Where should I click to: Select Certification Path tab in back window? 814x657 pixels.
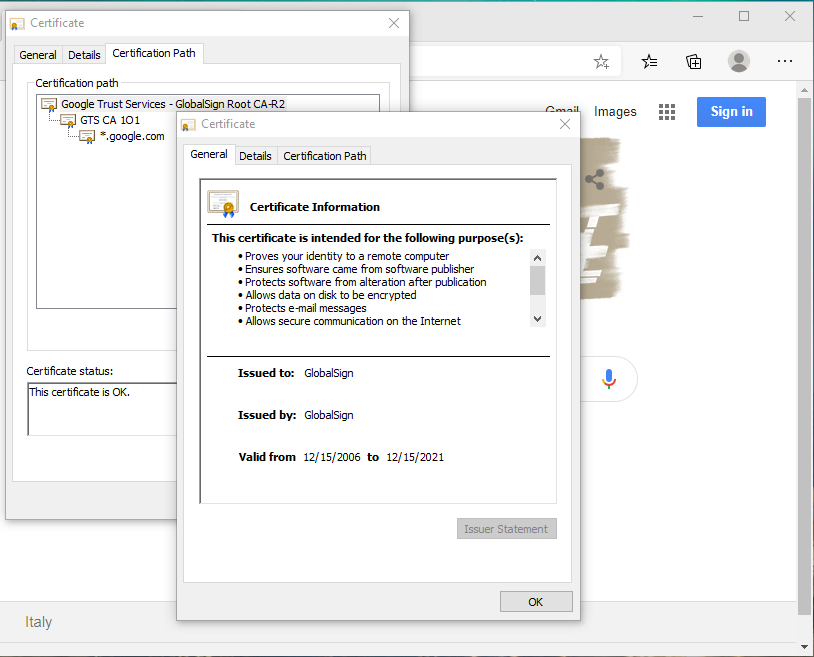[154, 53]
